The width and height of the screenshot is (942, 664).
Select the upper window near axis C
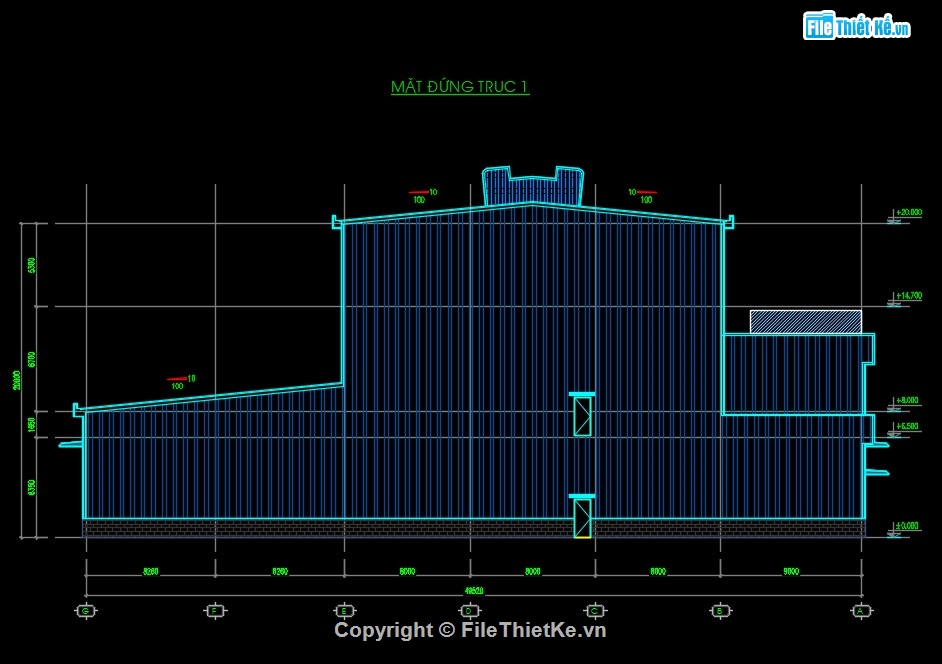pos(582,414)
